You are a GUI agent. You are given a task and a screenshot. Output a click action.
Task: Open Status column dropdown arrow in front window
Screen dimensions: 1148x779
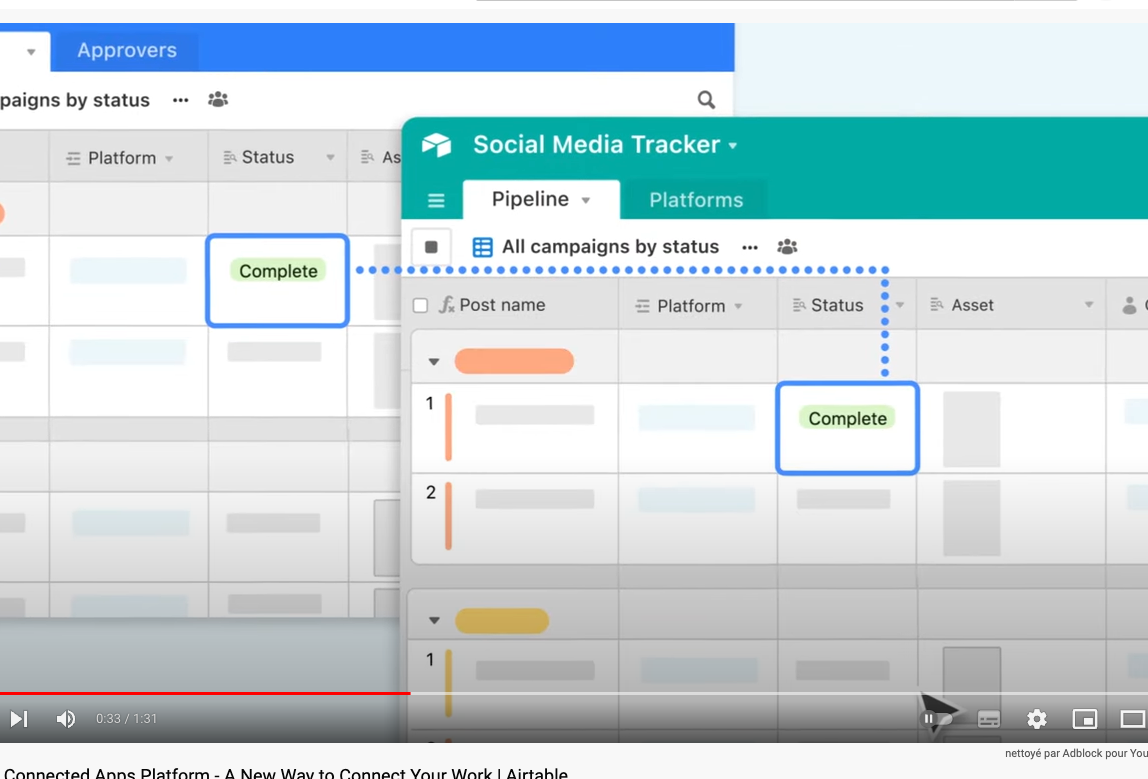pos(901,305)
